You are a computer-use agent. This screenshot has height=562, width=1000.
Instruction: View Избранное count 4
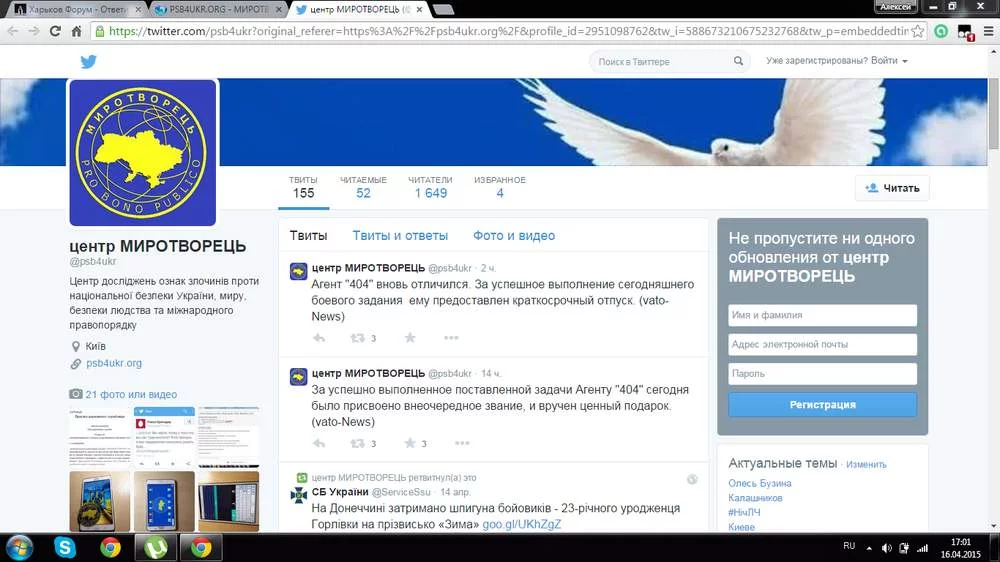coord(500,188)
